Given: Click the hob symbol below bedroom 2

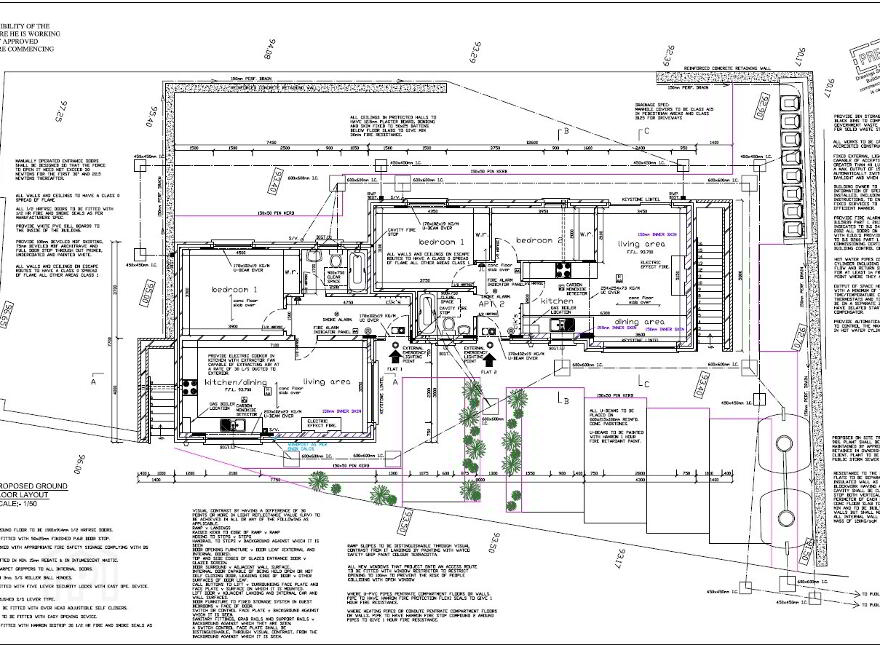Looking at the screenshot, I should point(563,270).
